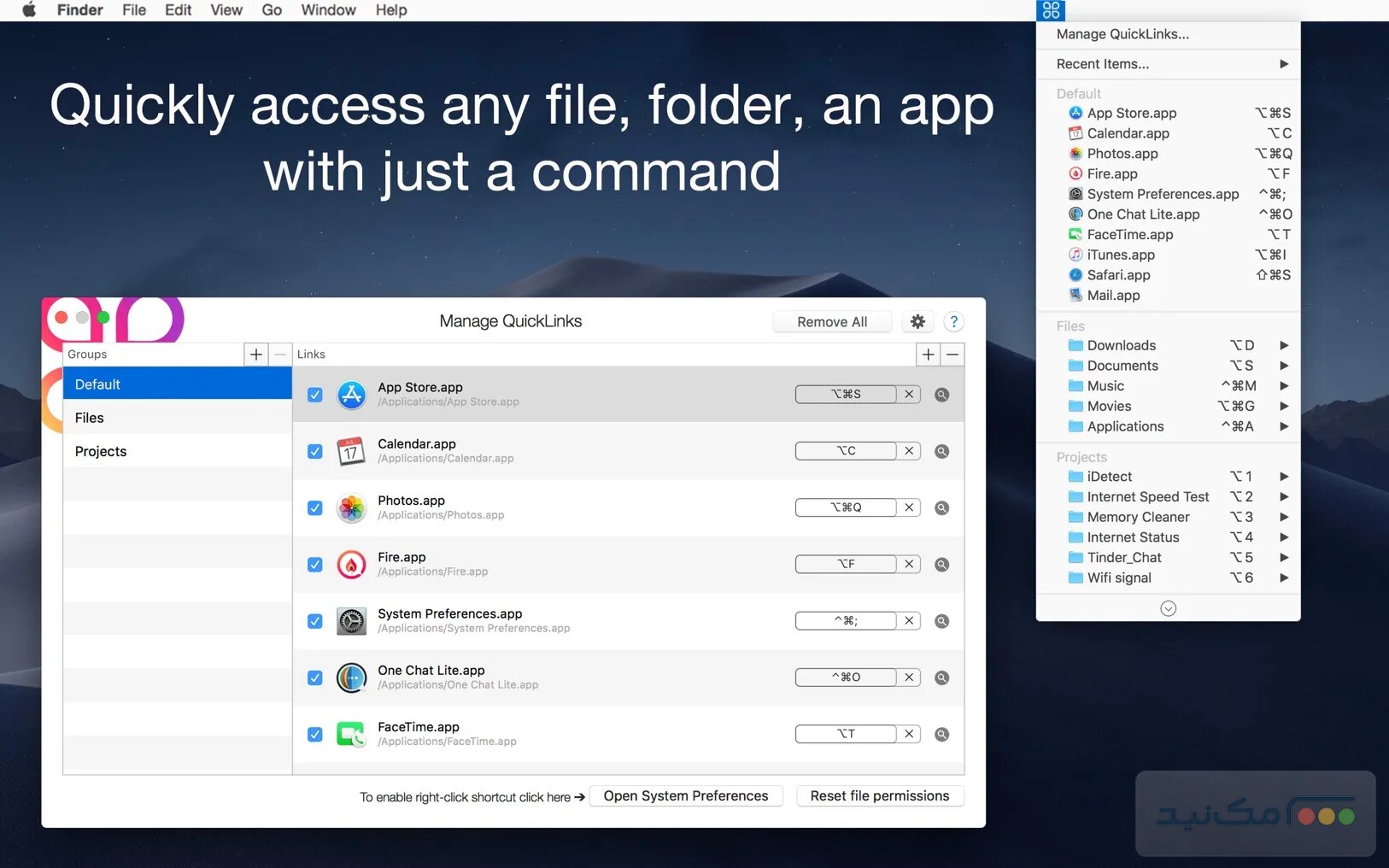Uncheck the Fire.app checkbox
Screen dimensions: 1389x868
pyautogui.click(x=315, y=565)
